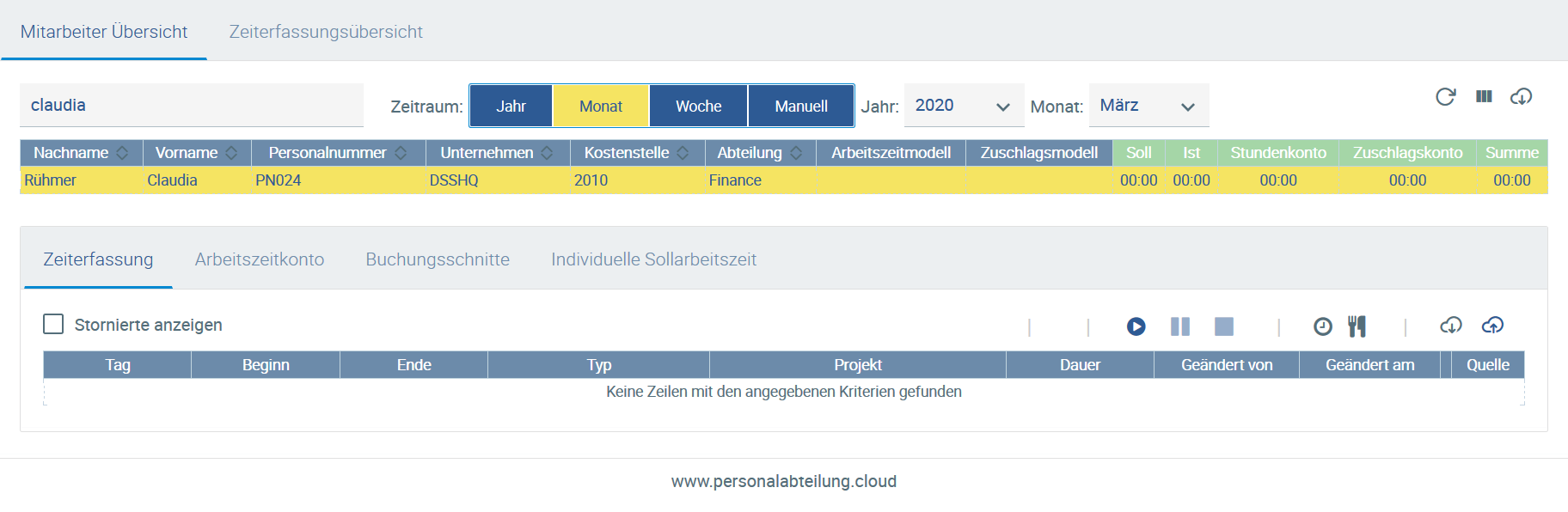Pause time tracking with pause icon

tap(1180, 326)
